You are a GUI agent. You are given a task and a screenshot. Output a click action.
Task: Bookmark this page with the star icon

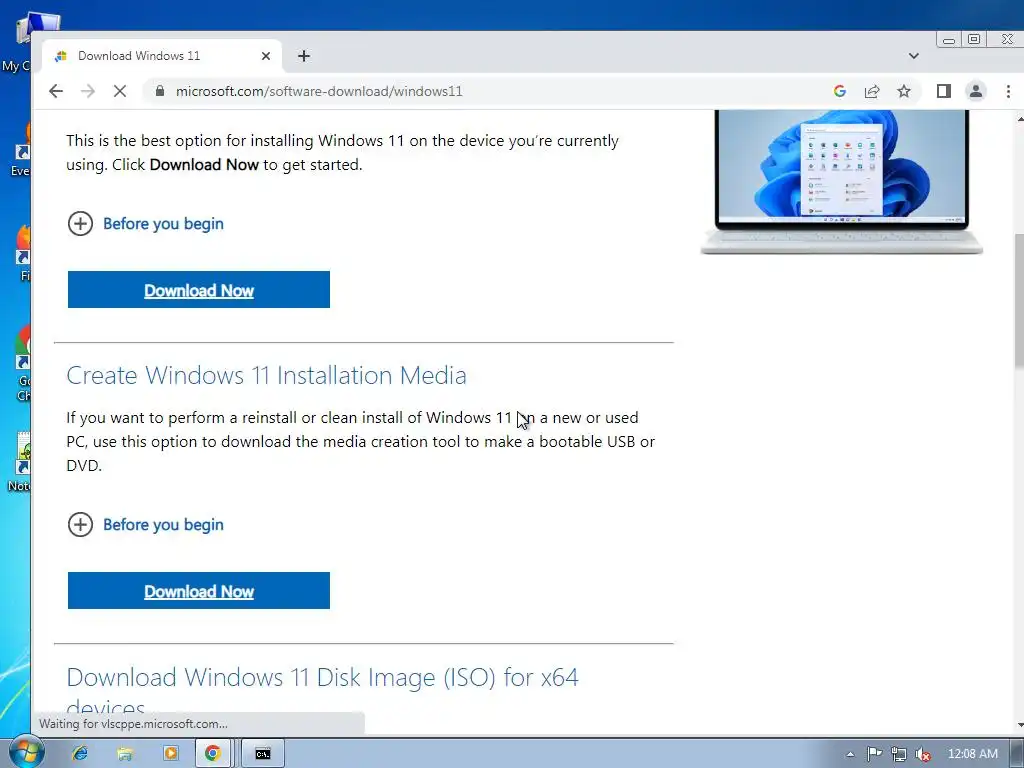[904, 91]
